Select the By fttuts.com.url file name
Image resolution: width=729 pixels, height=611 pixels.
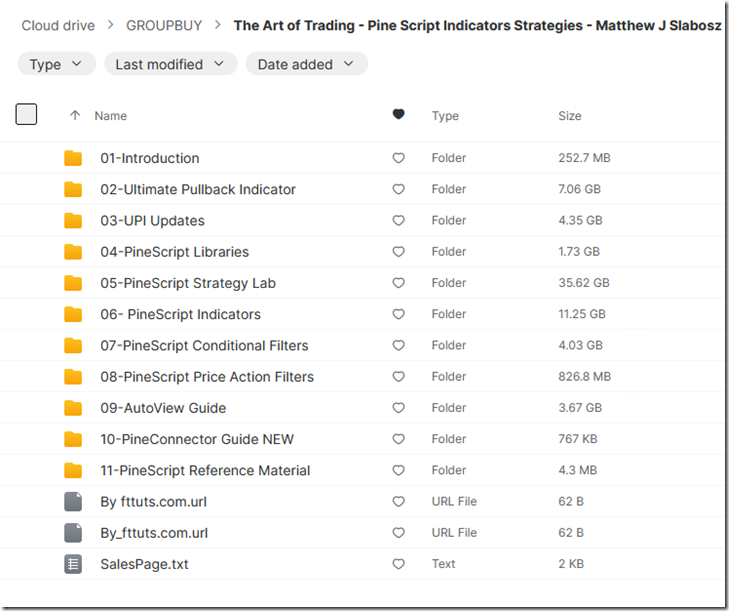pos(153,502)
